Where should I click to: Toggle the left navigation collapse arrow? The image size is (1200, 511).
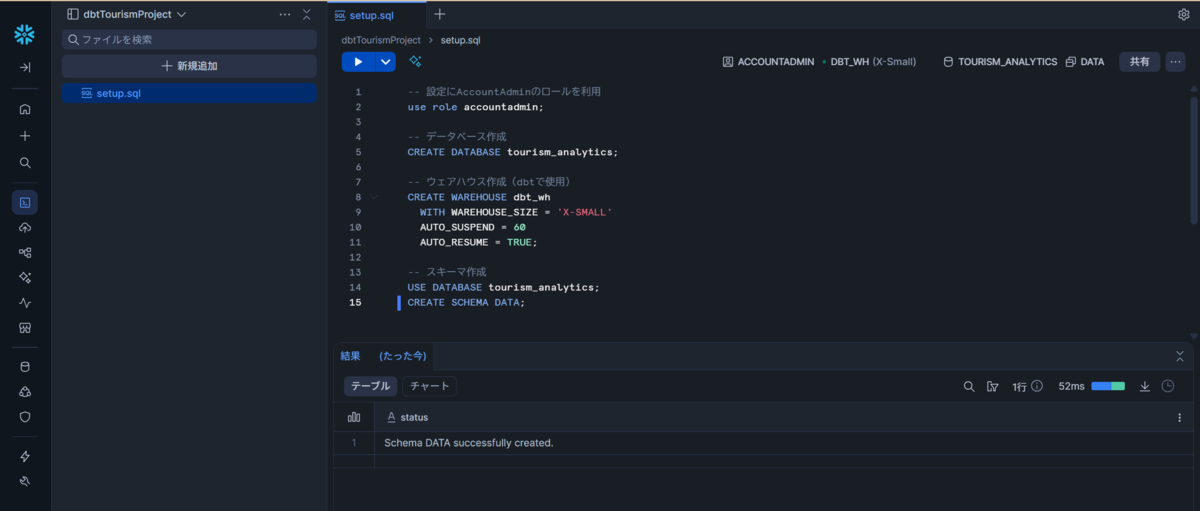tap(25, 67)
